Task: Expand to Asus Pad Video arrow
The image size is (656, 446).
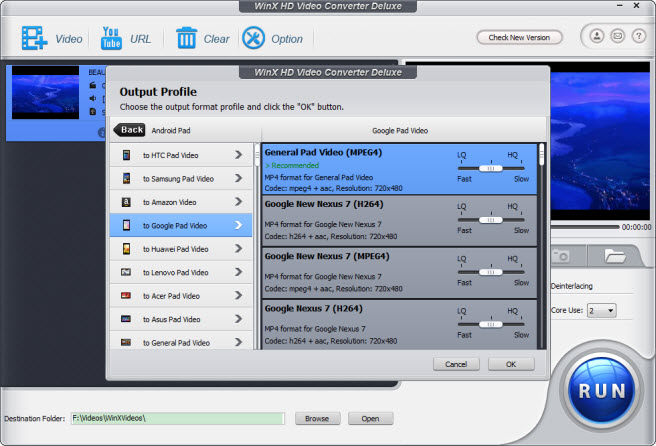Action: (238, 319)
